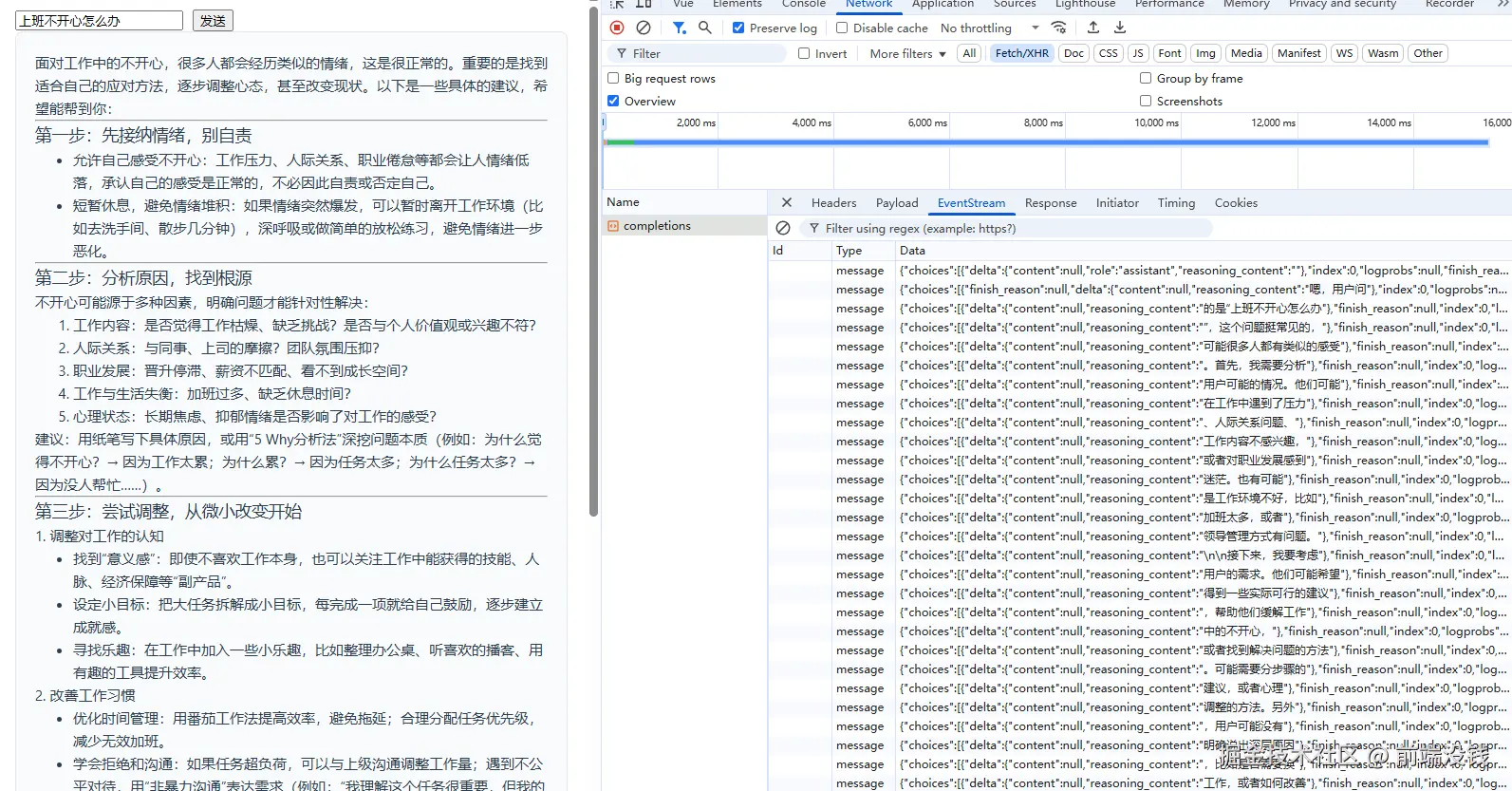Filter requests by Other
The height and width of the screenshot is (791, 1512).
tap(1428, 53)
